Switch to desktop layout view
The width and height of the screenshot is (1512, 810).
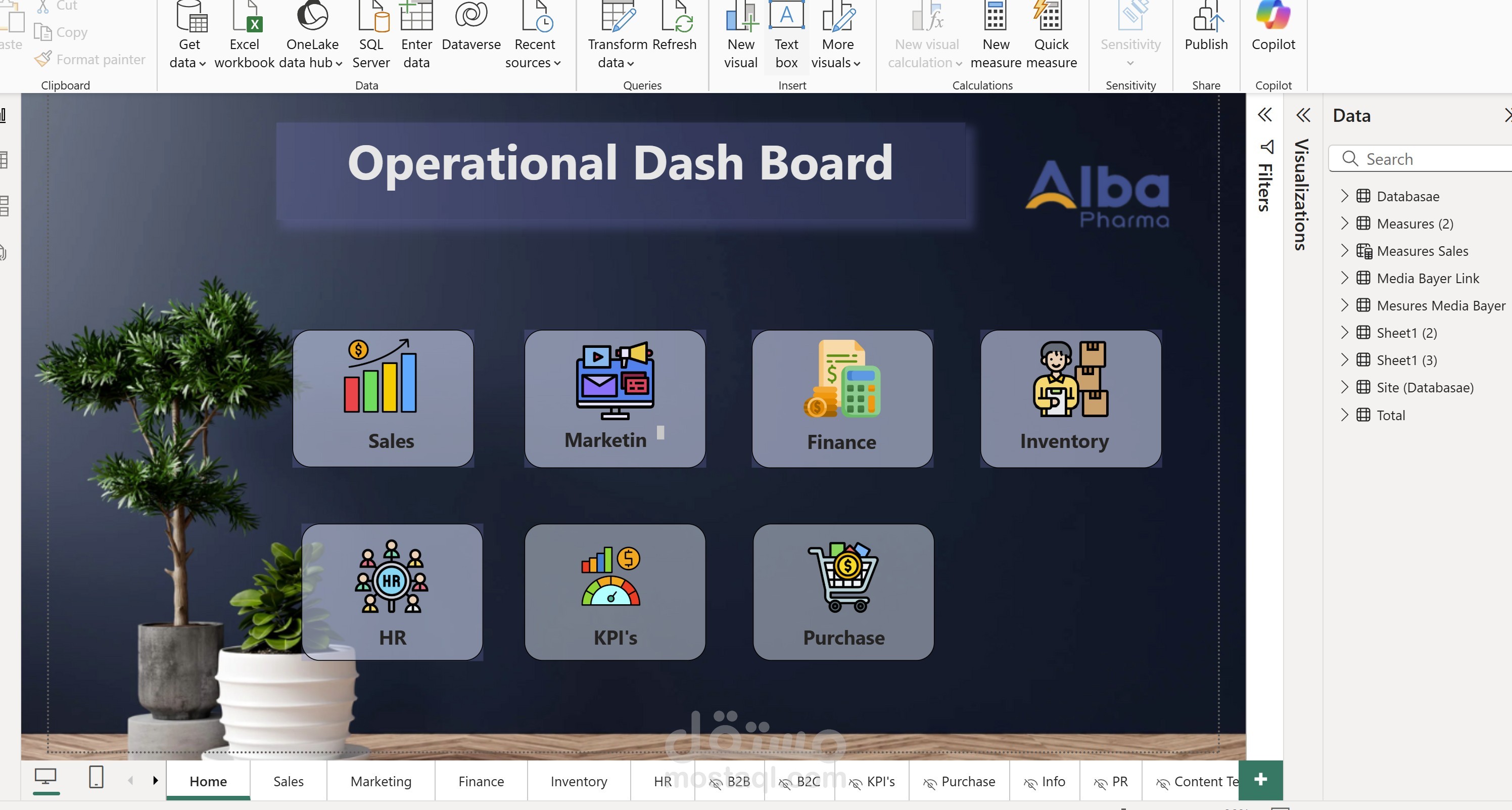coord(45,777)
